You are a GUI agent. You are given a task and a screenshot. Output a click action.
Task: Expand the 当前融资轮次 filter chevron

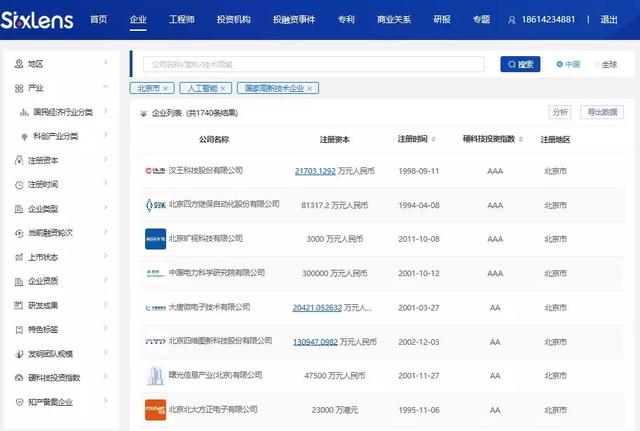(106, 231)
